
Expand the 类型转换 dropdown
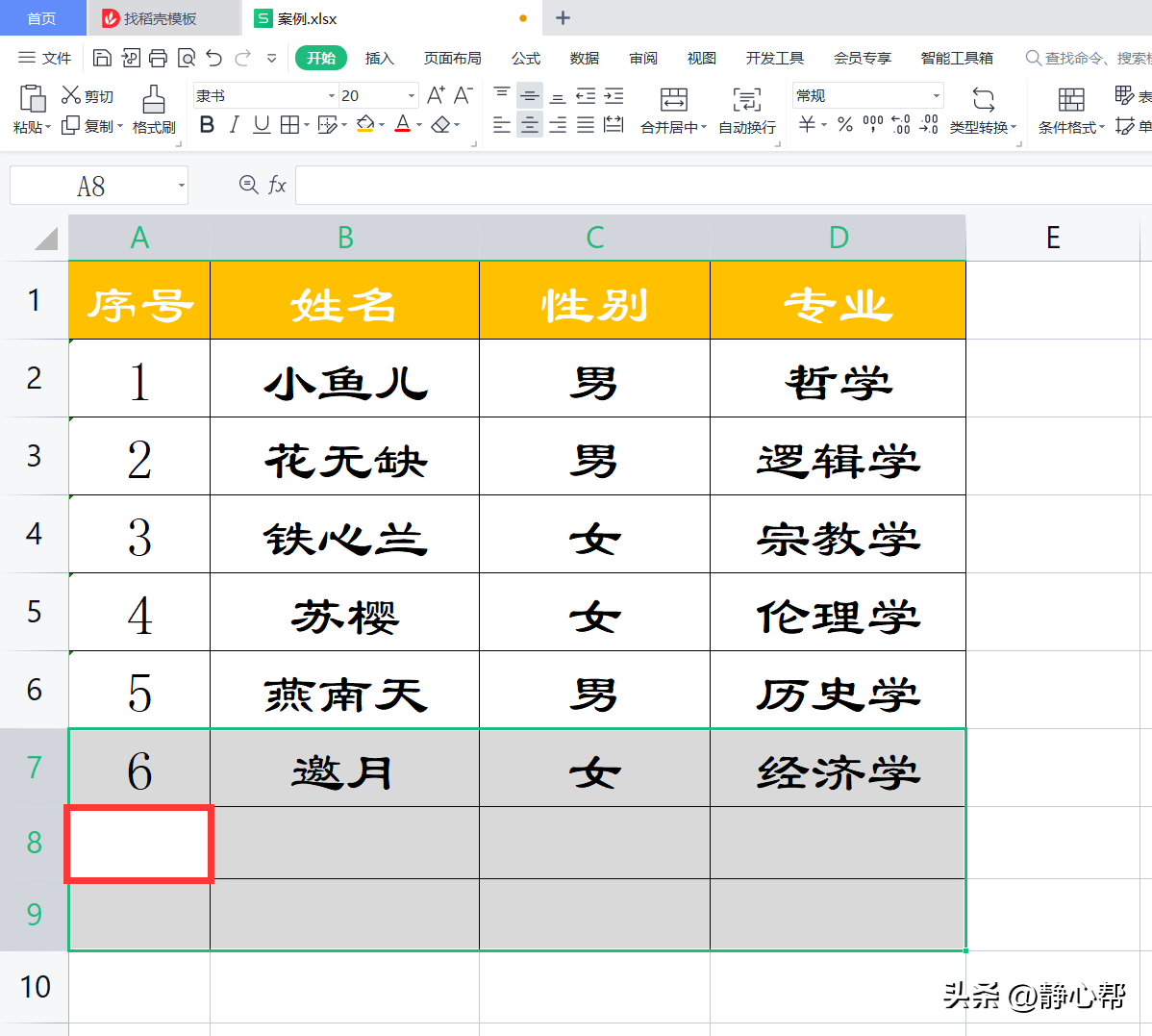1014,128
